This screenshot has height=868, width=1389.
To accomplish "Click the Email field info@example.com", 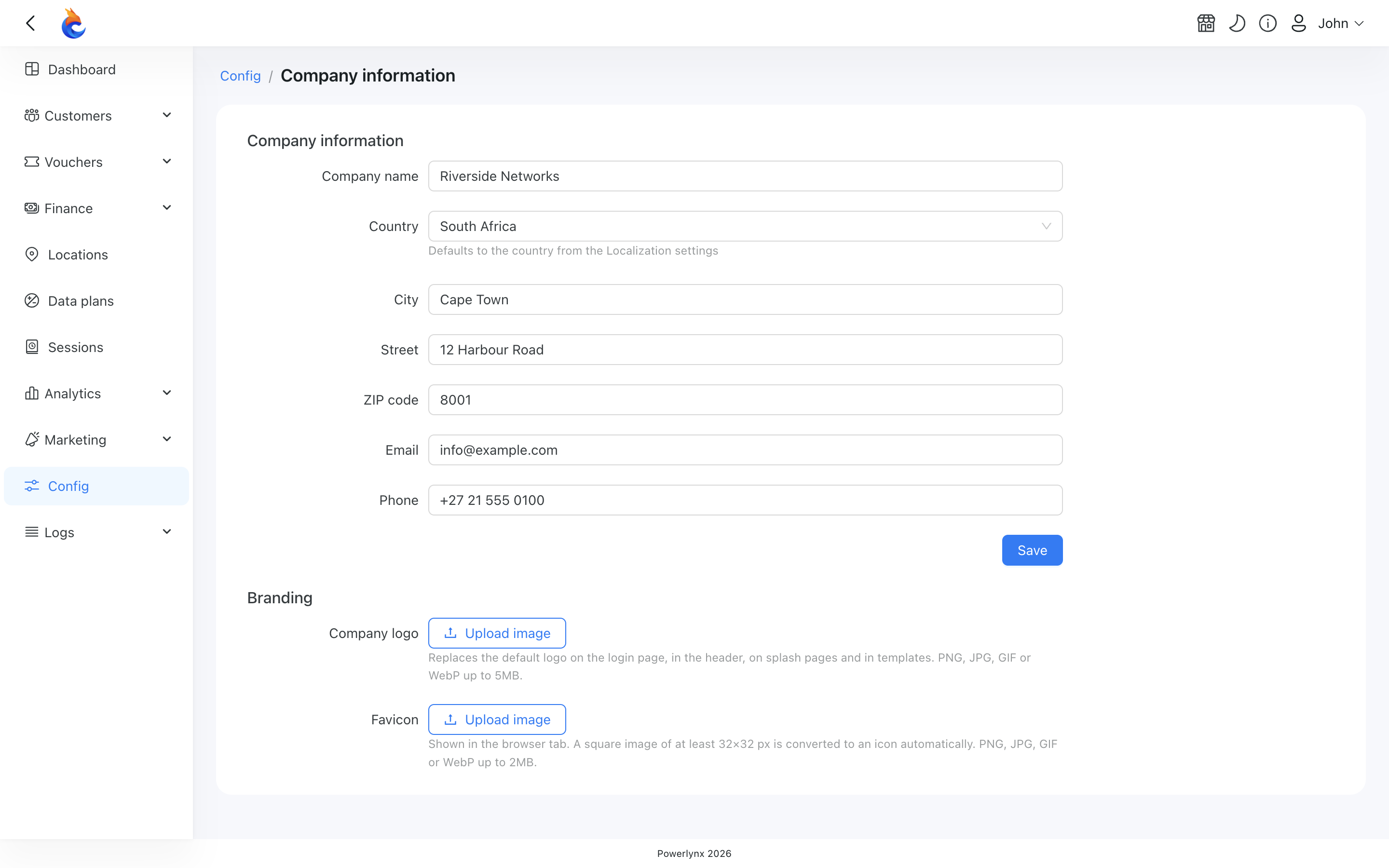I will (x=745, y=450).
